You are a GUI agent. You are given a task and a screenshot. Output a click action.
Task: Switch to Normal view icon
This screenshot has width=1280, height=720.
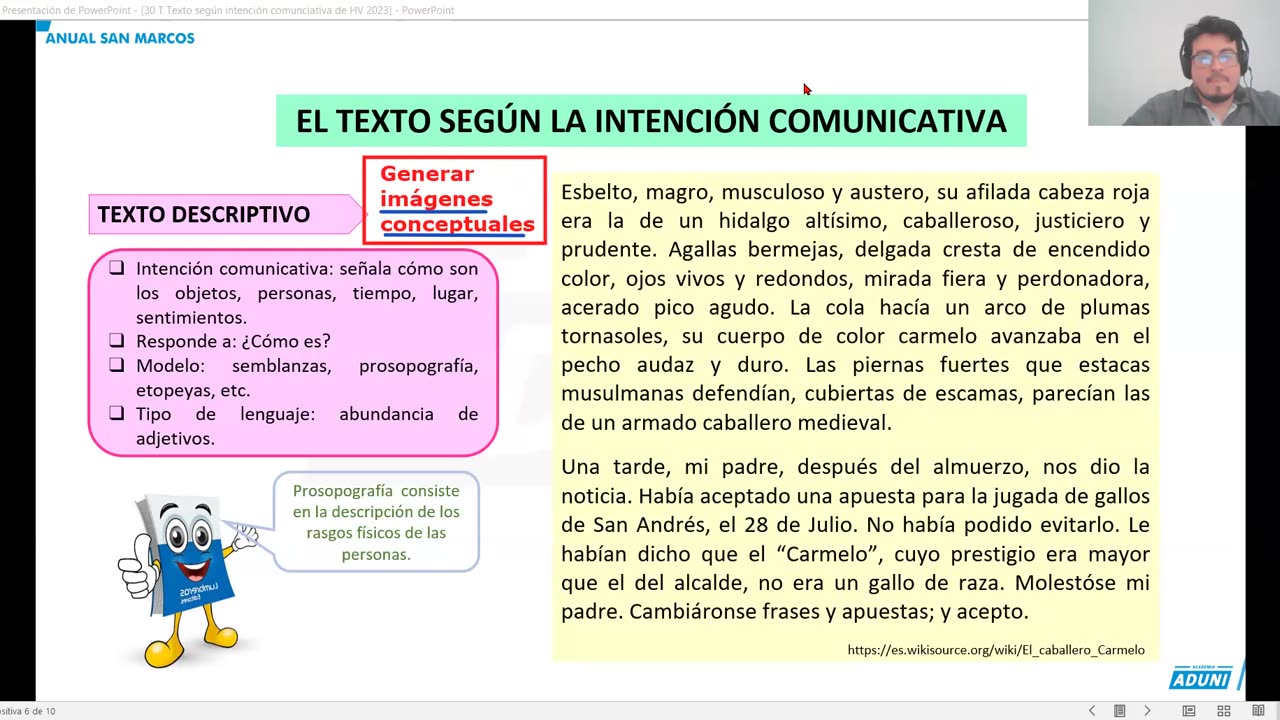click(1189, 711)
